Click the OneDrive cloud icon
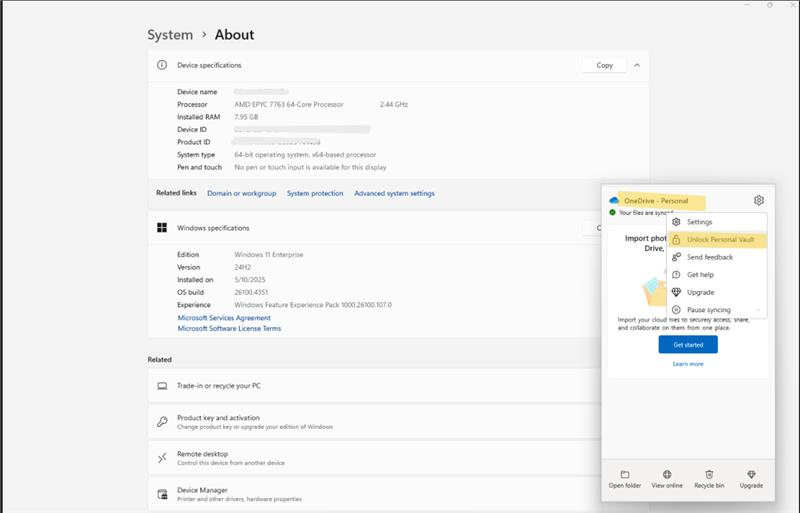Viewport: 800px width, 513px height. click(x=614, y=200)
